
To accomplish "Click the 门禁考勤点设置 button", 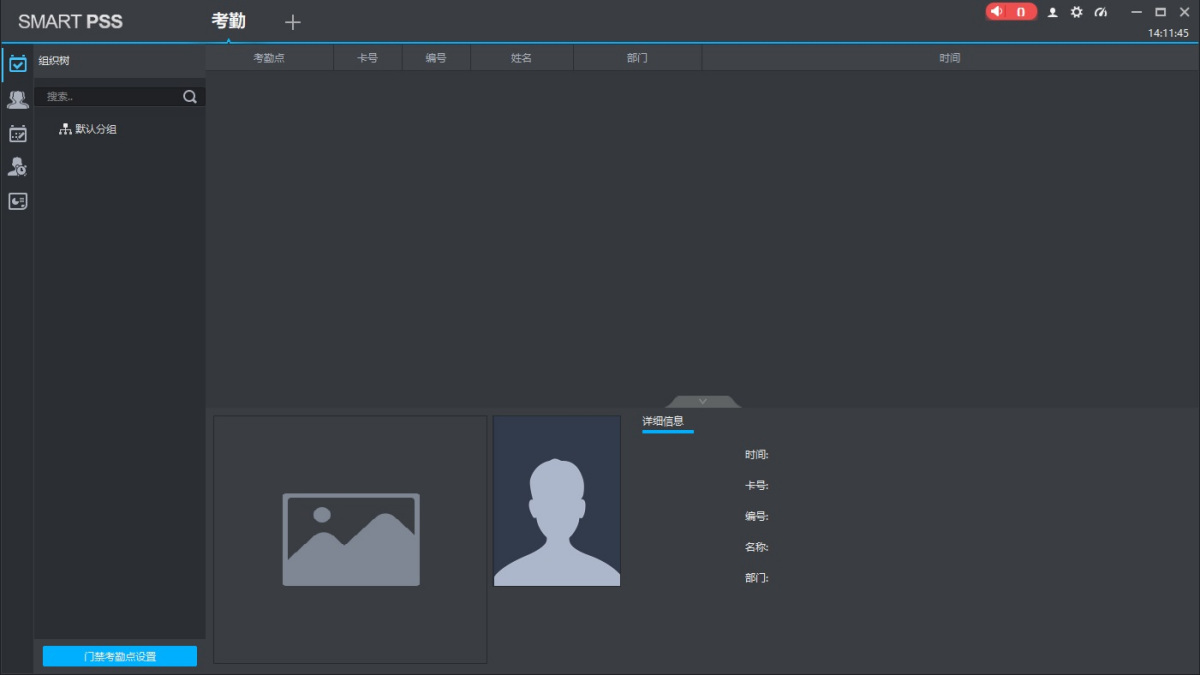I will coord(120,656).
